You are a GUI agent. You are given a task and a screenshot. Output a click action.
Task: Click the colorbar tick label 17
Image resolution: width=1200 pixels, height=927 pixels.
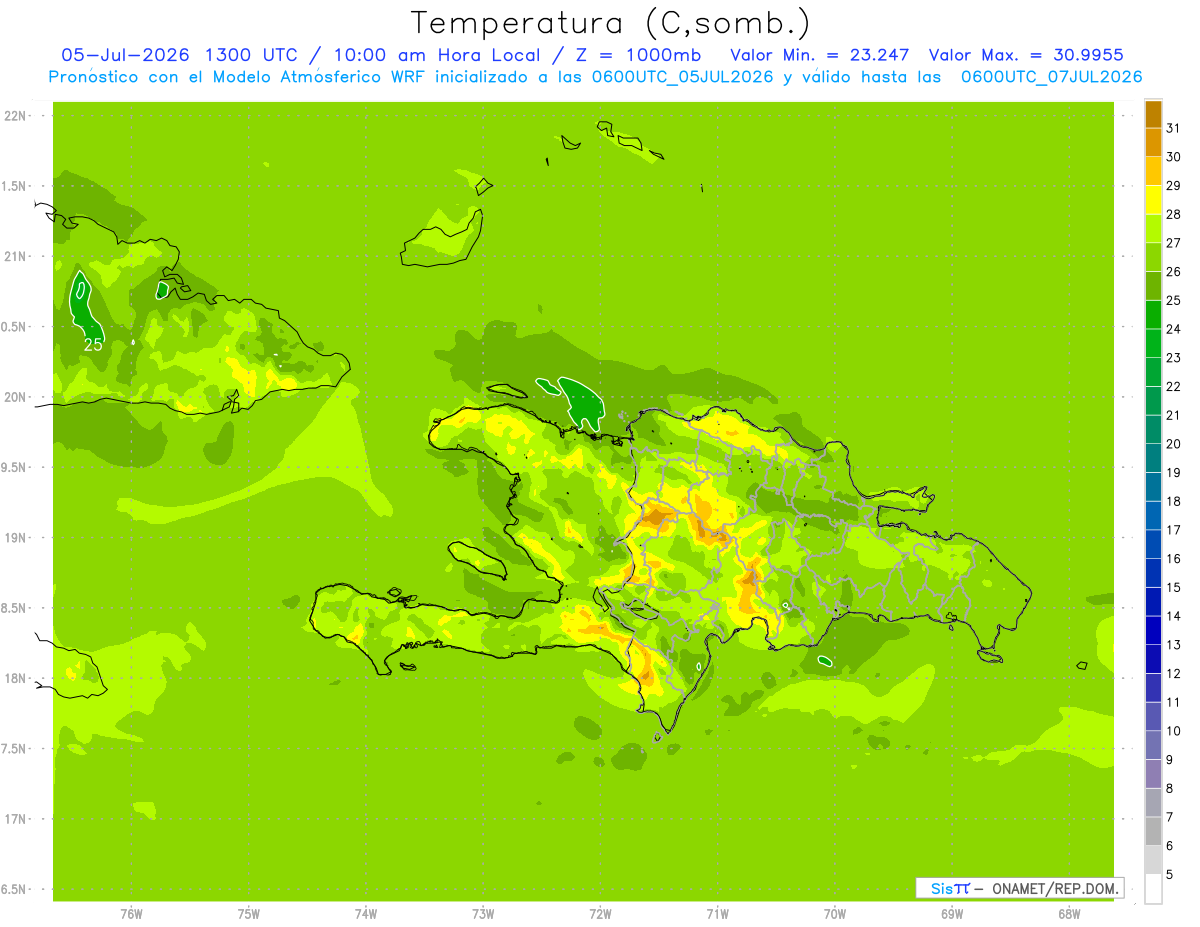pyautogui.click(x=1173, y=530)
